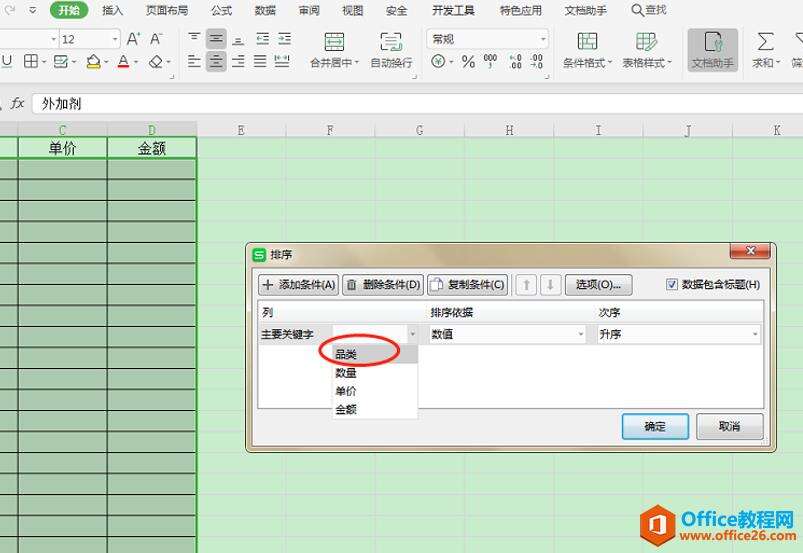The image size is (803, 553).
Task: Cancel the sort dialog
Action: pyautogui.click(x=729, y=426)
